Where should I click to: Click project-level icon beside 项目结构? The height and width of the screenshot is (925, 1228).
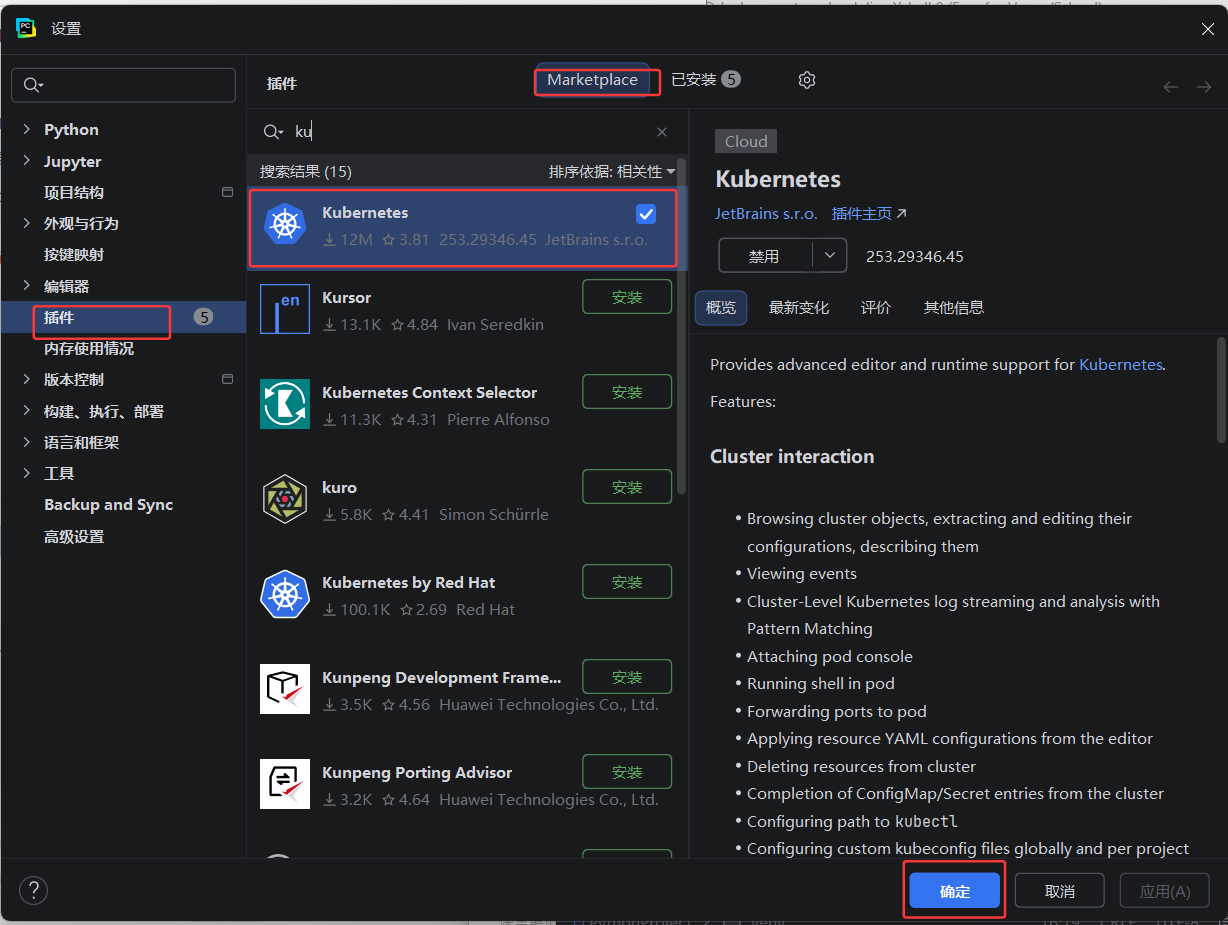[228, 192]
